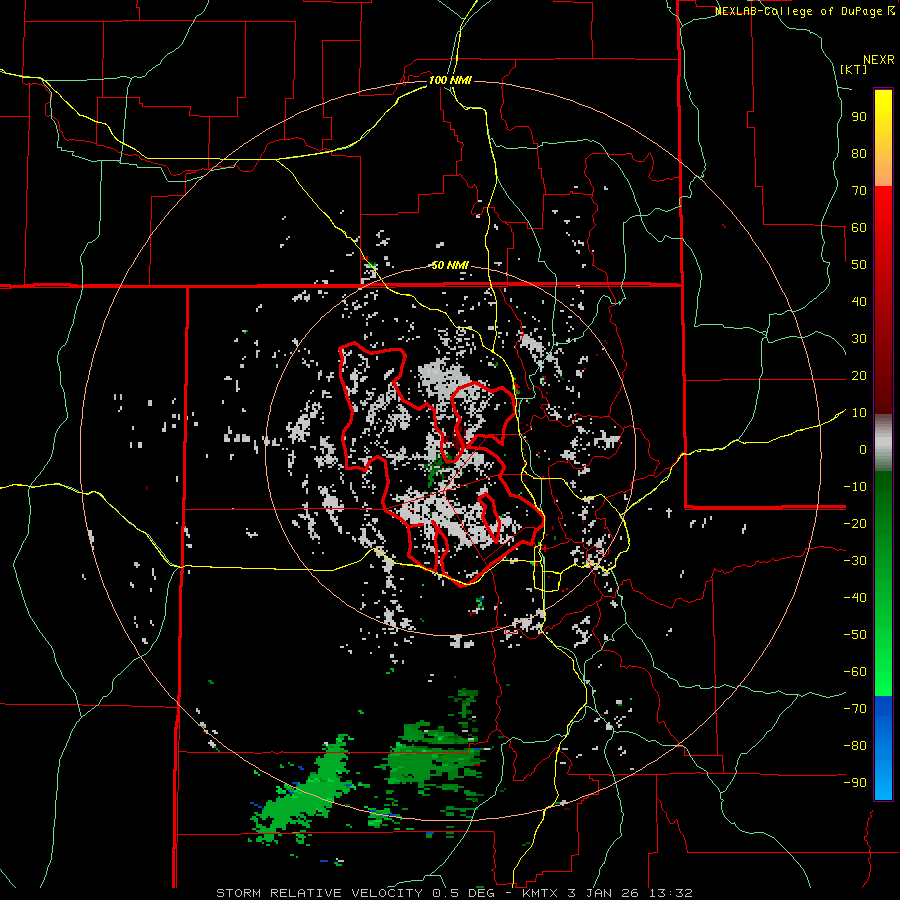
Task: Click the -60 value on the velocity scale
Action: (x=855, y=672)
